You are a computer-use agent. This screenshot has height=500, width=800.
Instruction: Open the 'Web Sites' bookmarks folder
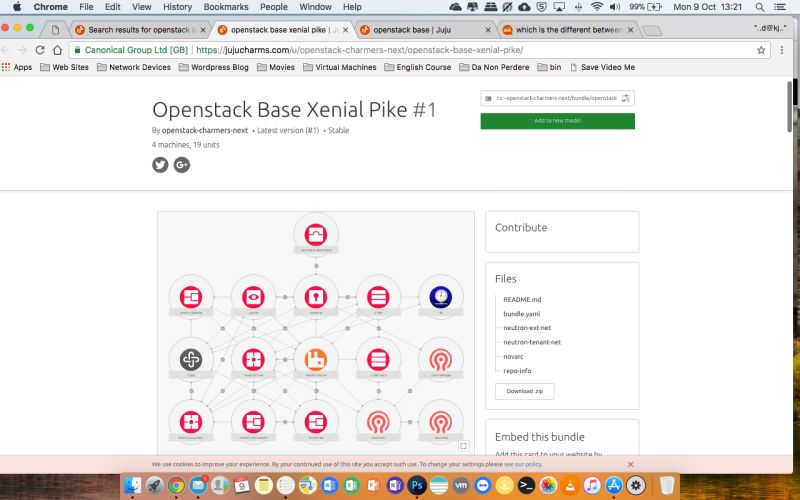64,67
